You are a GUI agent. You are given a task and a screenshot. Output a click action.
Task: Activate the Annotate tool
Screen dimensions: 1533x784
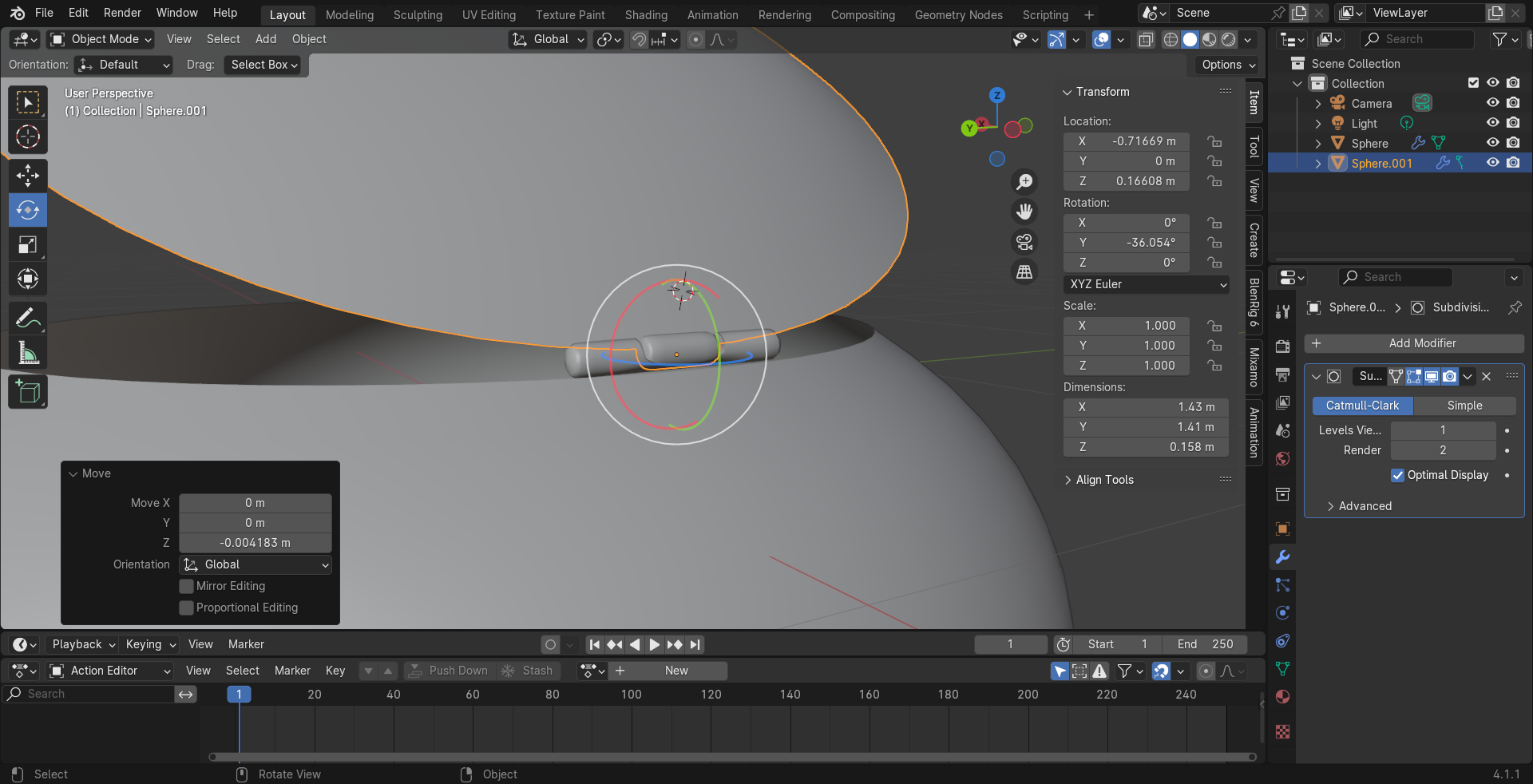[x=28, y=318]
